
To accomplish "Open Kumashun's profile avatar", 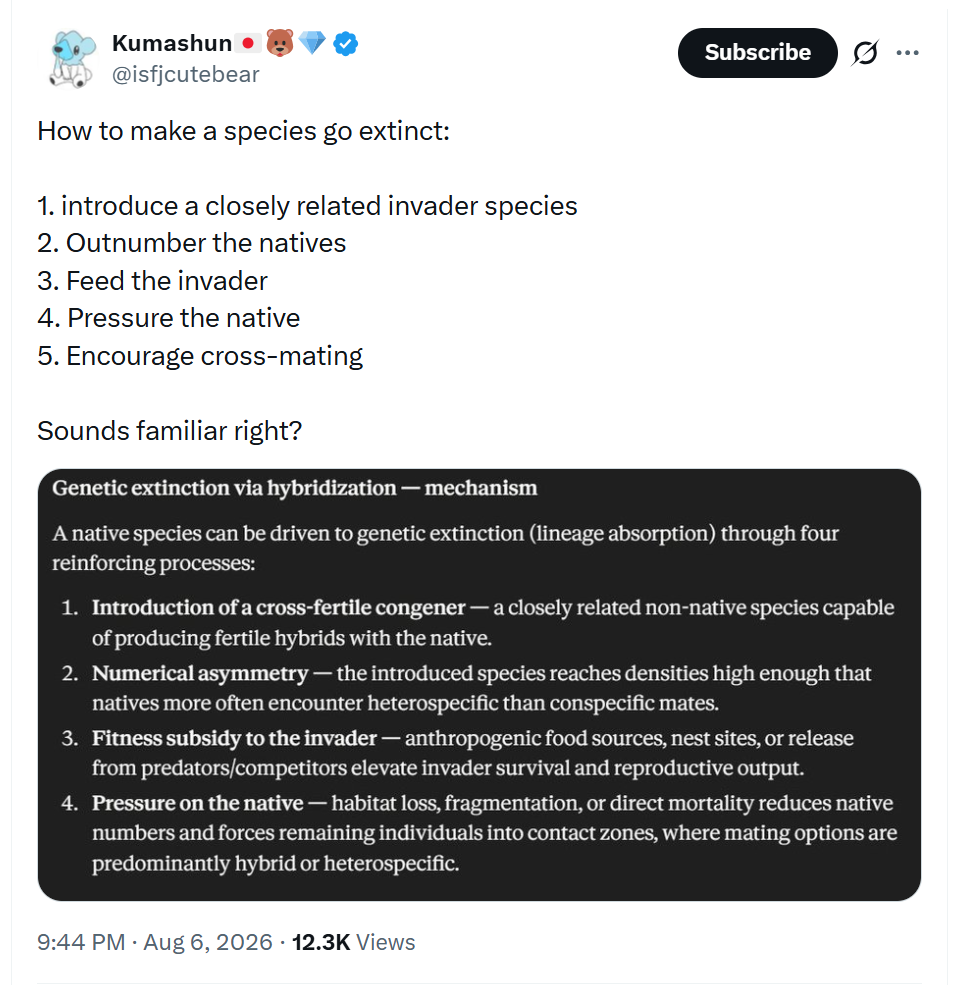I will click(72, 59).
